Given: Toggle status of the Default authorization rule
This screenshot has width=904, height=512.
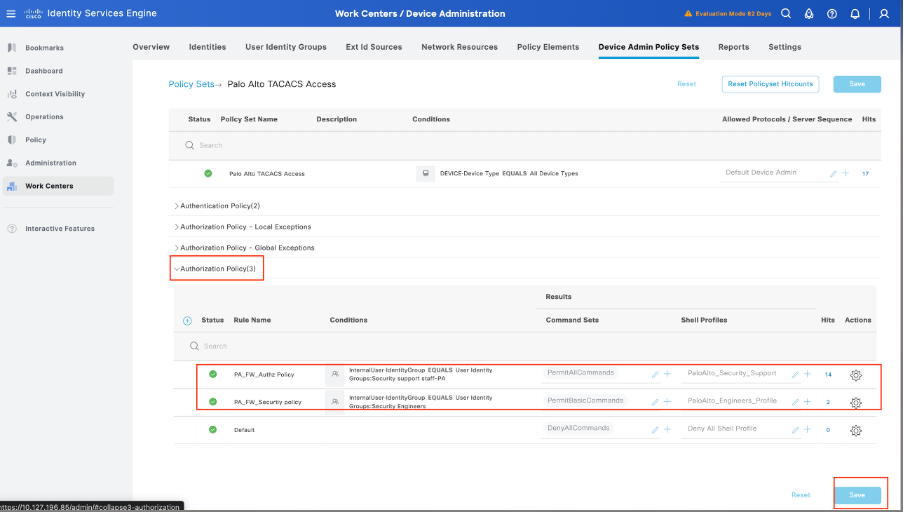Looking at the screenshot, I should click(213, 430).
